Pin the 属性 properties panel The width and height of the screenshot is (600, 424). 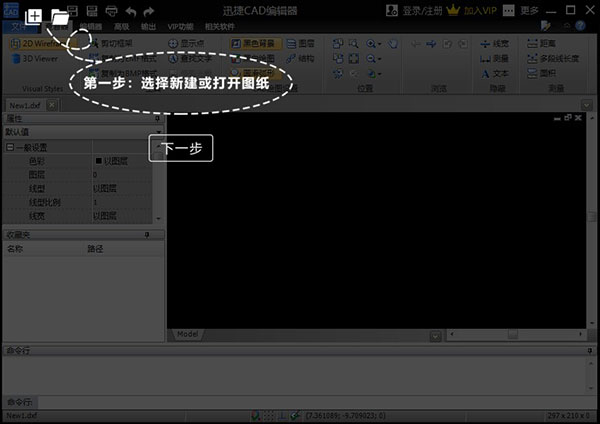157,118
